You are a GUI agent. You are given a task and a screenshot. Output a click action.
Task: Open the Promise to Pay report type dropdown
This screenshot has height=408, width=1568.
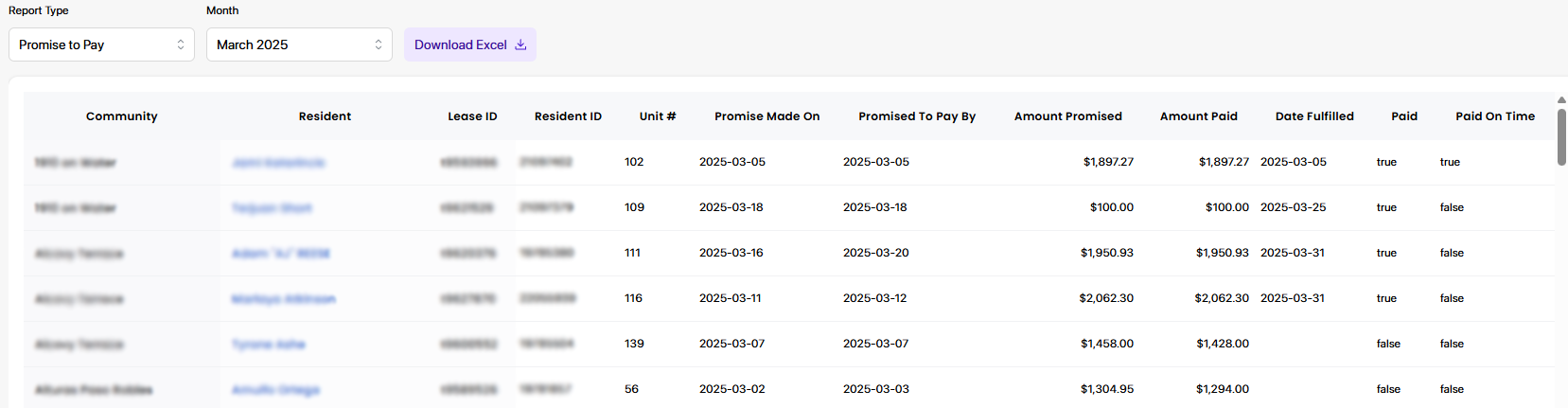(101, 44)
